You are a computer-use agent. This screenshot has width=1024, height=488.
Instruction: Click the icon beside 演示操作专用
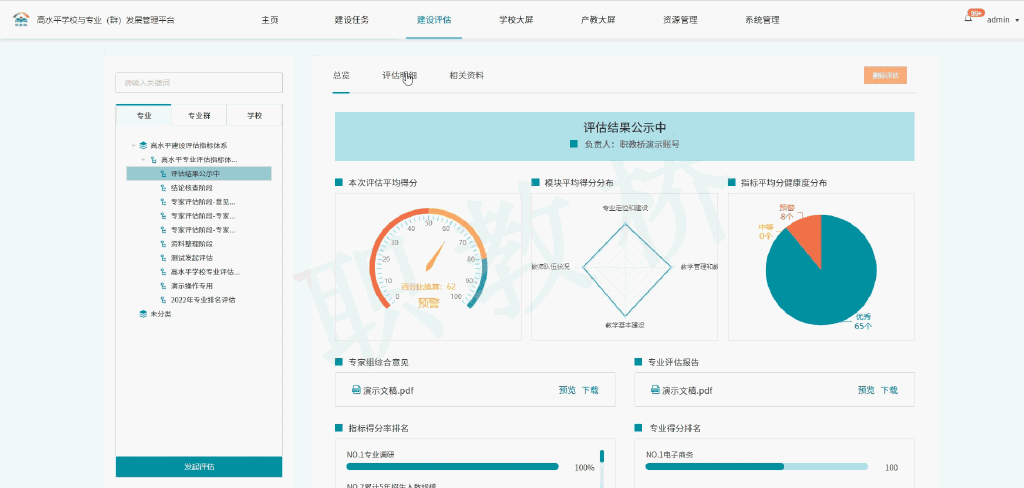[x=163, y=286]
